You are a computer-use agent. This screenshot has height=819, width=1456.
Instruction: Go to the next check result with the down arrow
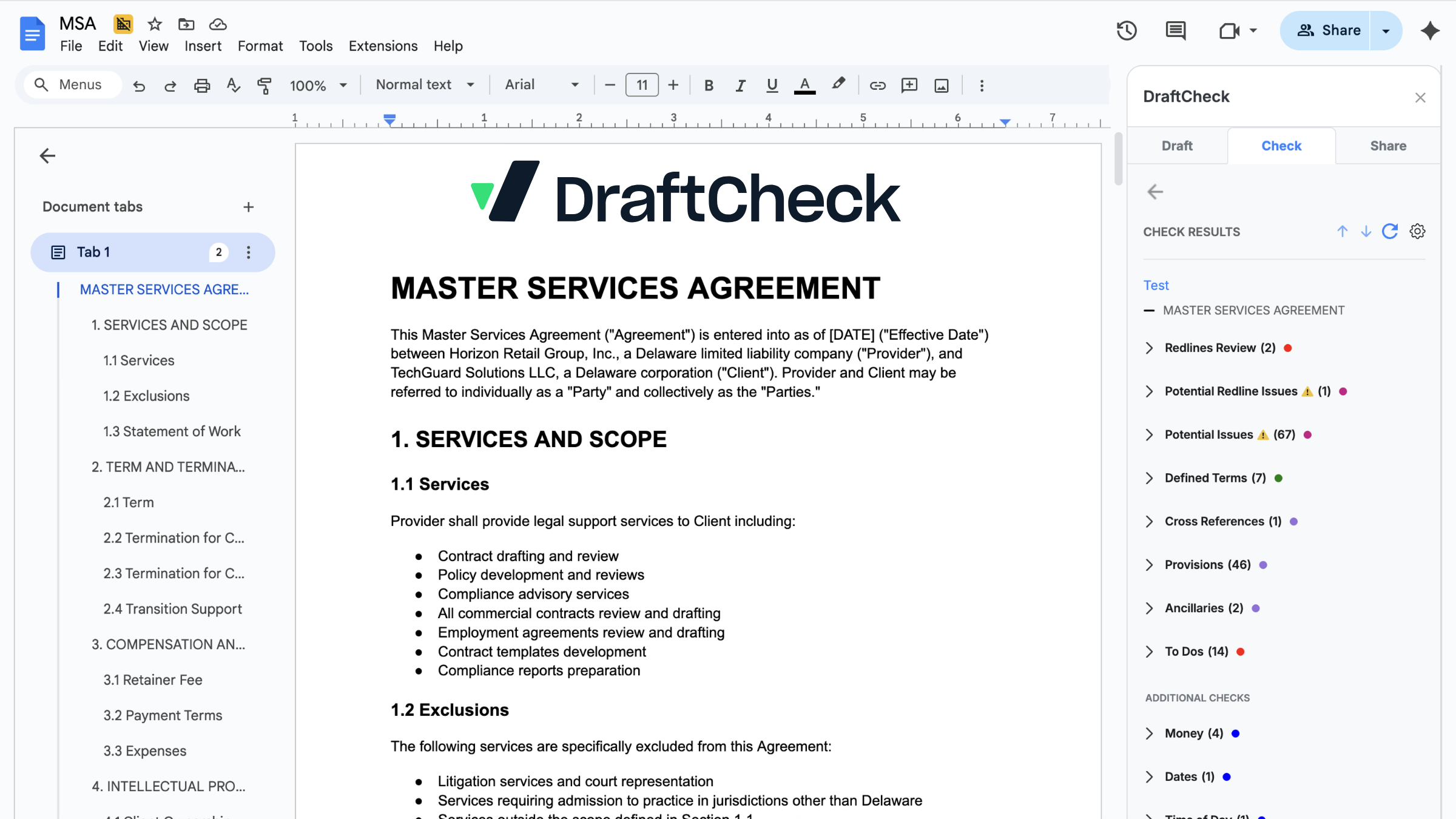pyautogui.click(x=1366, y=231)
